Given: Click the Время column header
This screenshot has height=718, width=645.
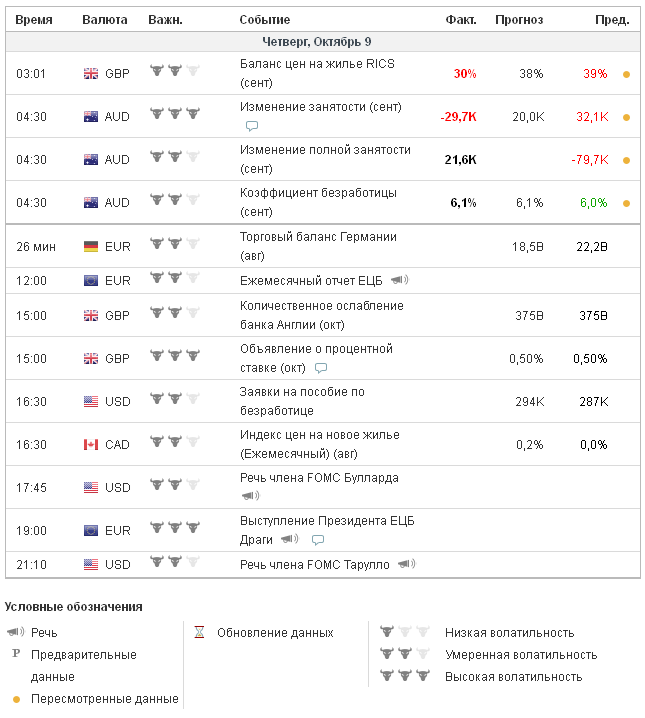Looking at the screenshot, I should [x=34, y=20].
